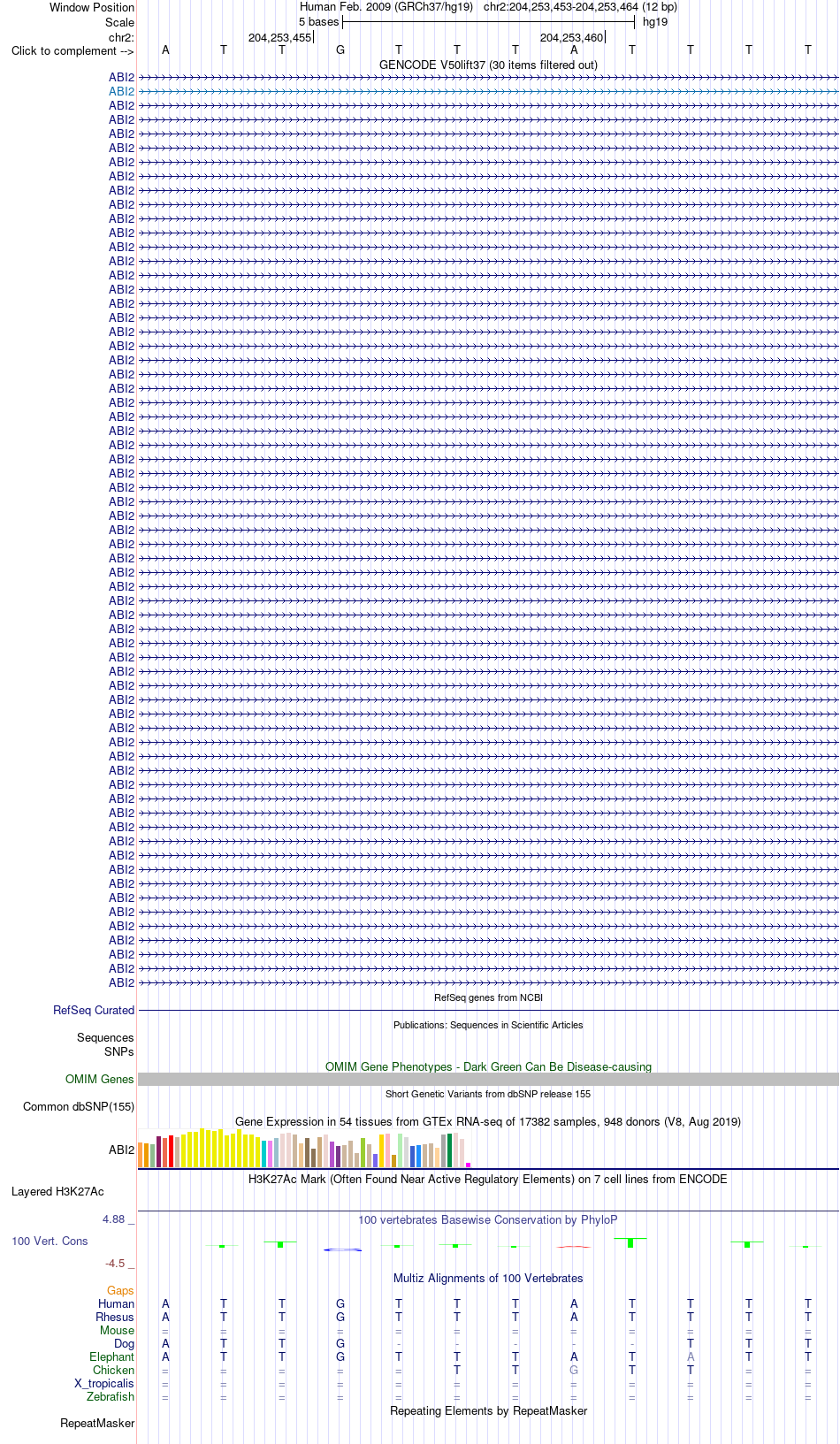Click the 'RepeatMasker' track label
840x1444 pixels.
97,1423
